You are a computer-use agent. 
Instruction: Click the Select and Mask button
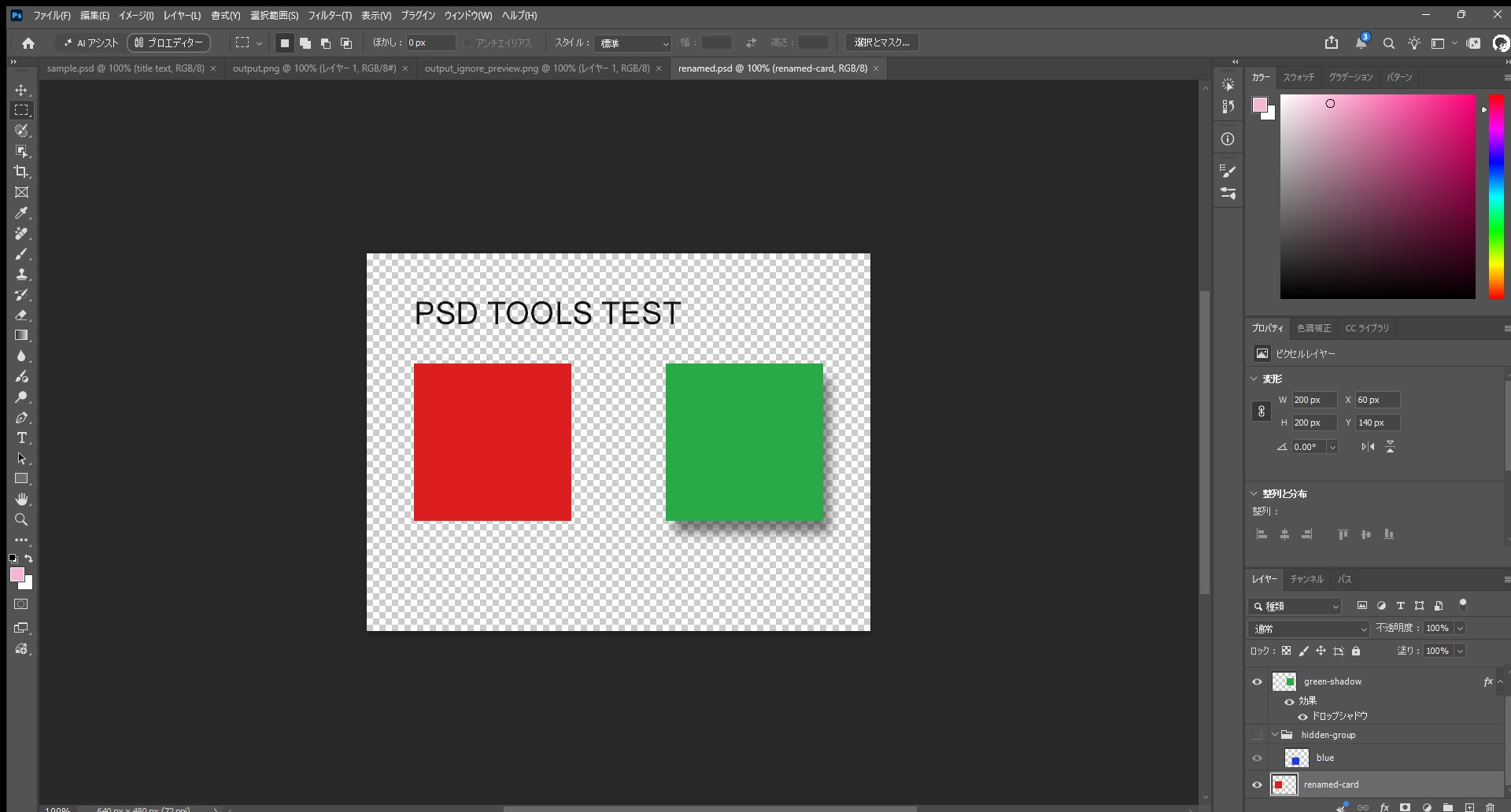point(881,42)
